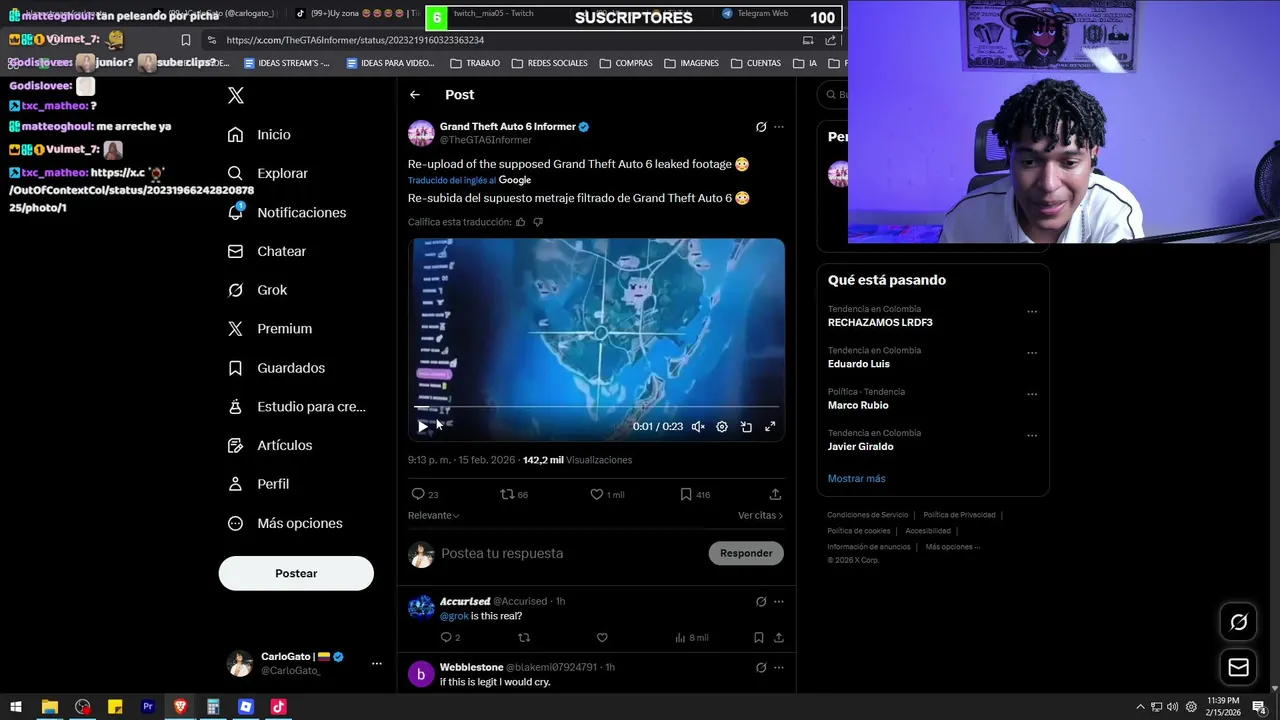The width and height of the screenshot is (1280, 720).
Task: Toggle the video fullscreen icon
Action: tap(770, 426)
